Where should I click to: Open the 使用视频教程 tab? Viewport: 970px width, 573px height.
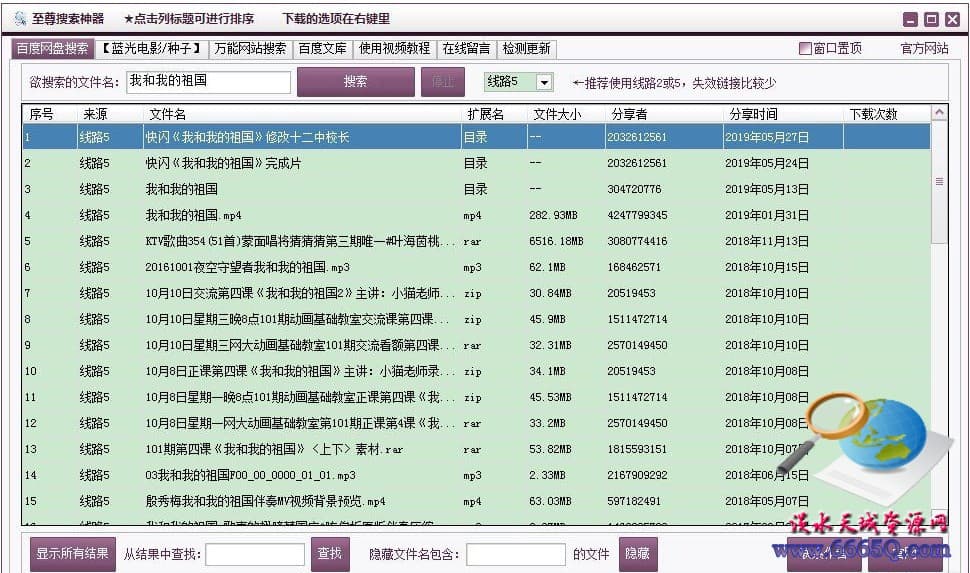pos(395,48)
